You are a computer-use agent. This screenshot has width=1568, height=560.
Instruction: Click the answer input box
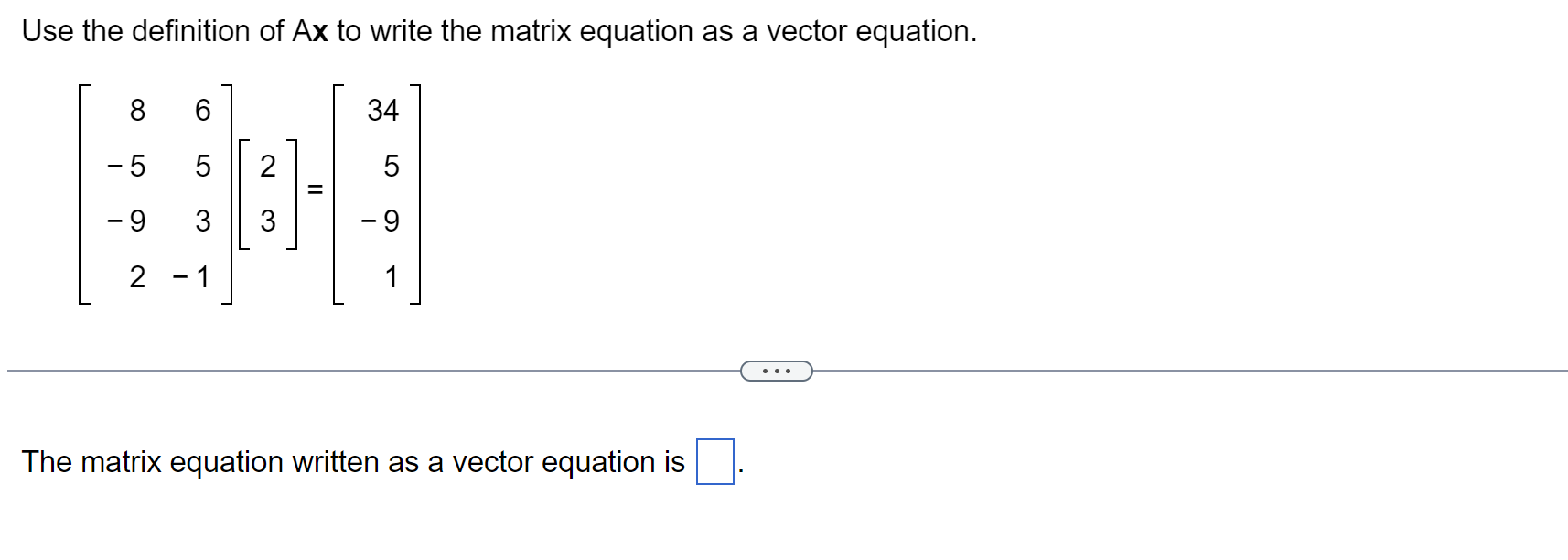pos(716,464)
